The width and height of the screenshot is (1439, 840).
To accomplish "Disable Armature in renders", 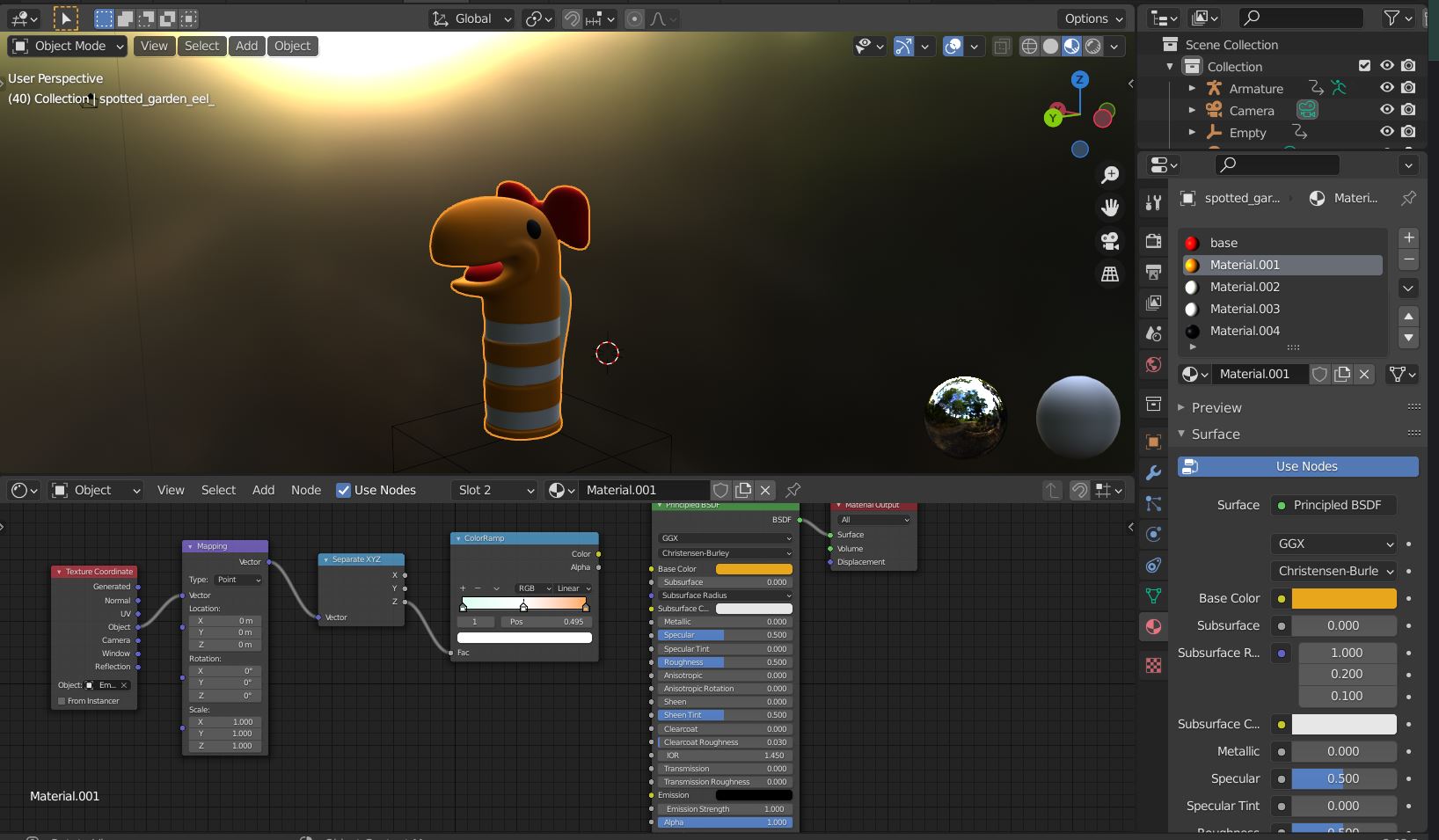I will pos(1409,88).
